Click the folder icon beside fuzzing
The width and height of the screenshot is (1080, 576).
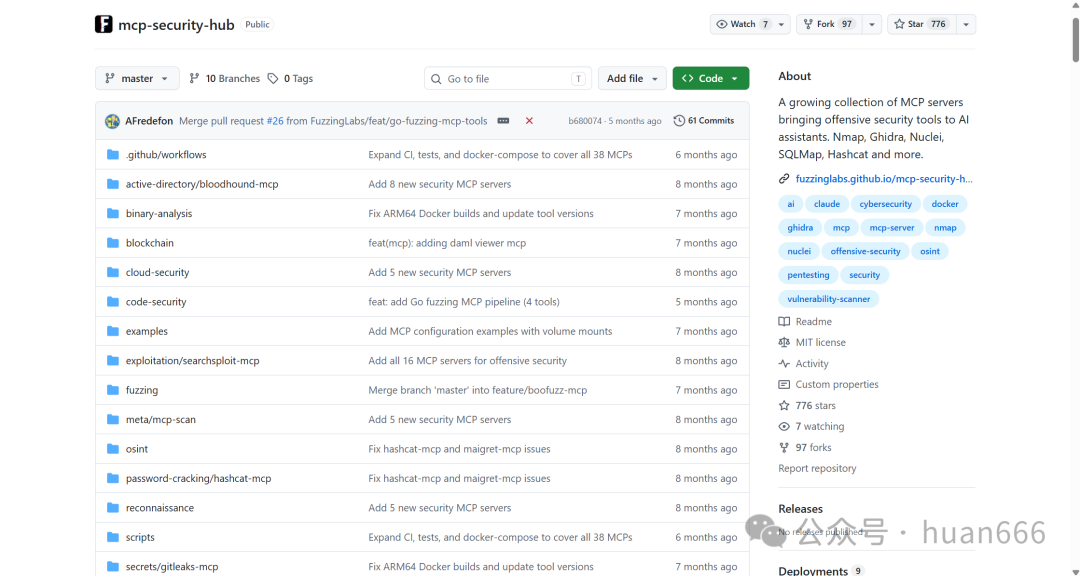[x=113, y=390]
